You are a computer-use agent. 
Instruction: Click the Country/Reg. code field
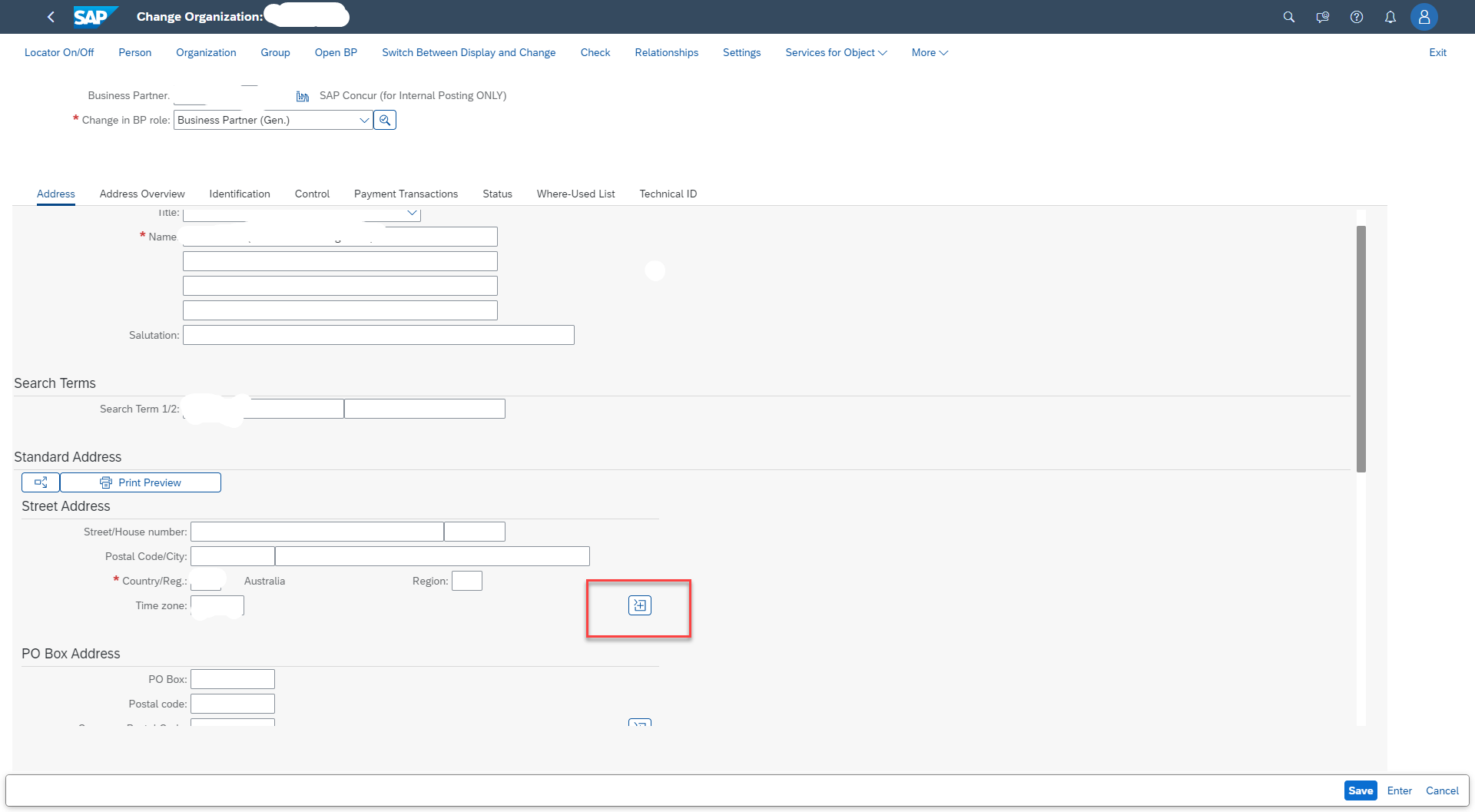[206, 581]
